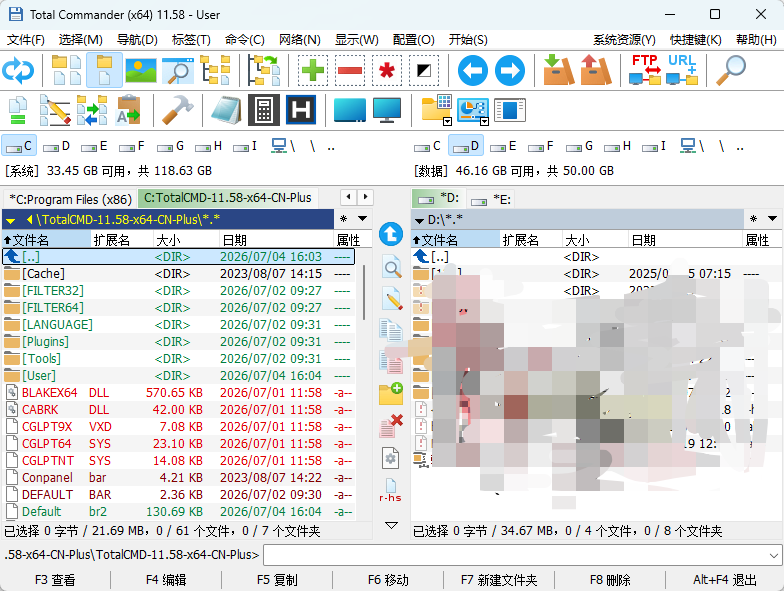Screen dimensions: 784x591
Task: Select drive D in left drive bar
Action: (56, 146)
